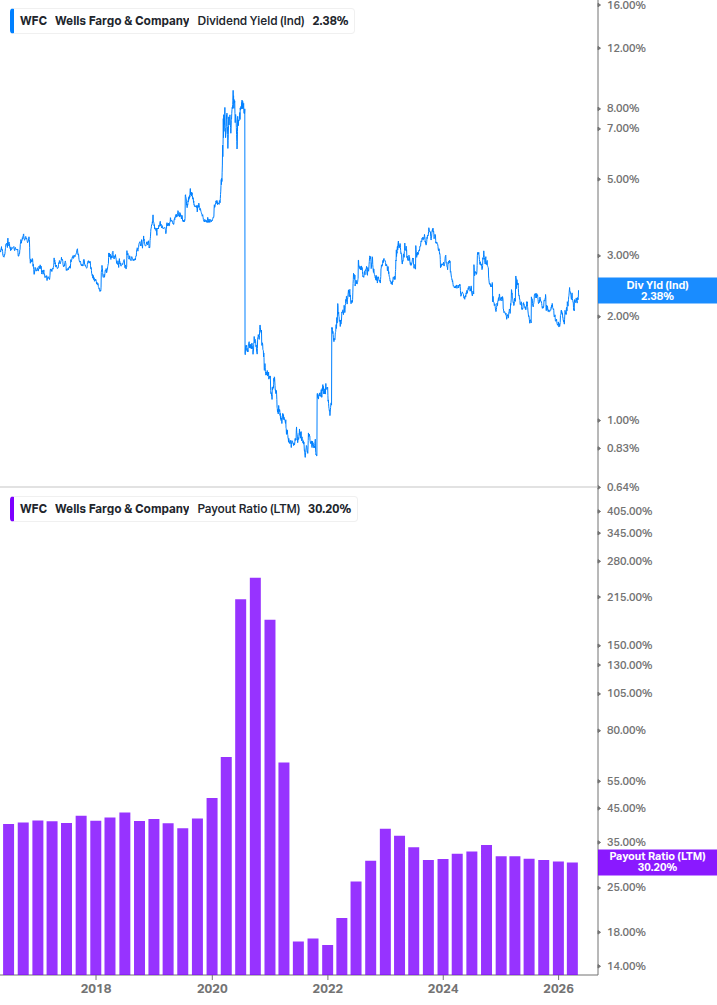Click the 18.00% tick on payout ratio axis
The image size is (717, 1005).
[626, 933]
